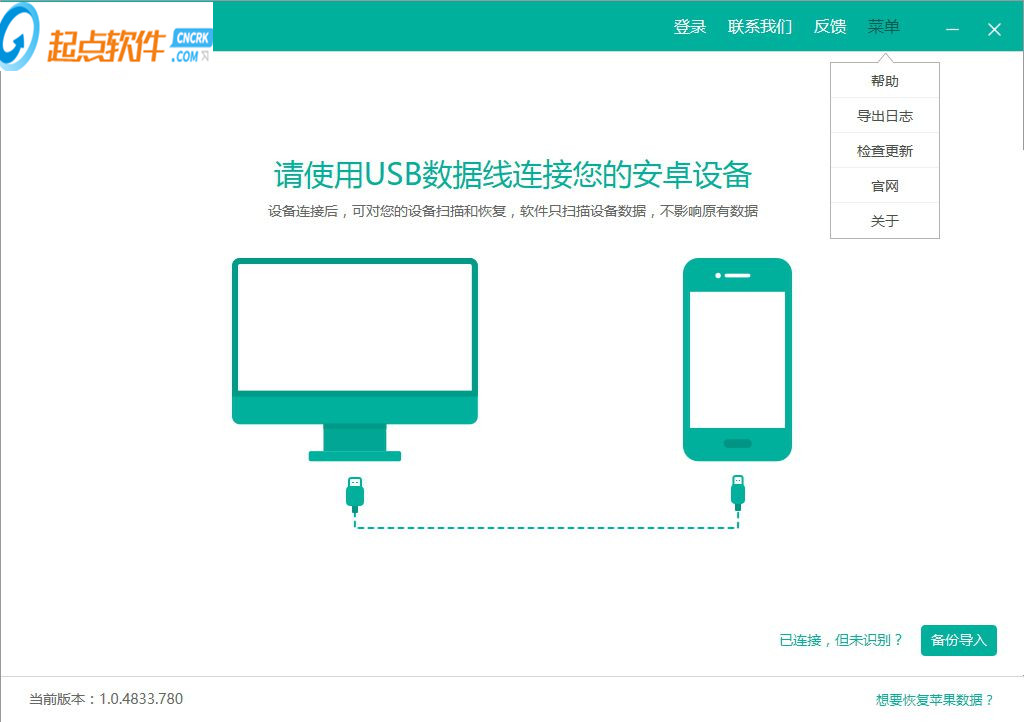Select 检查更新 to check updates
Screen dimensions: 1024x722
point(885,151)
